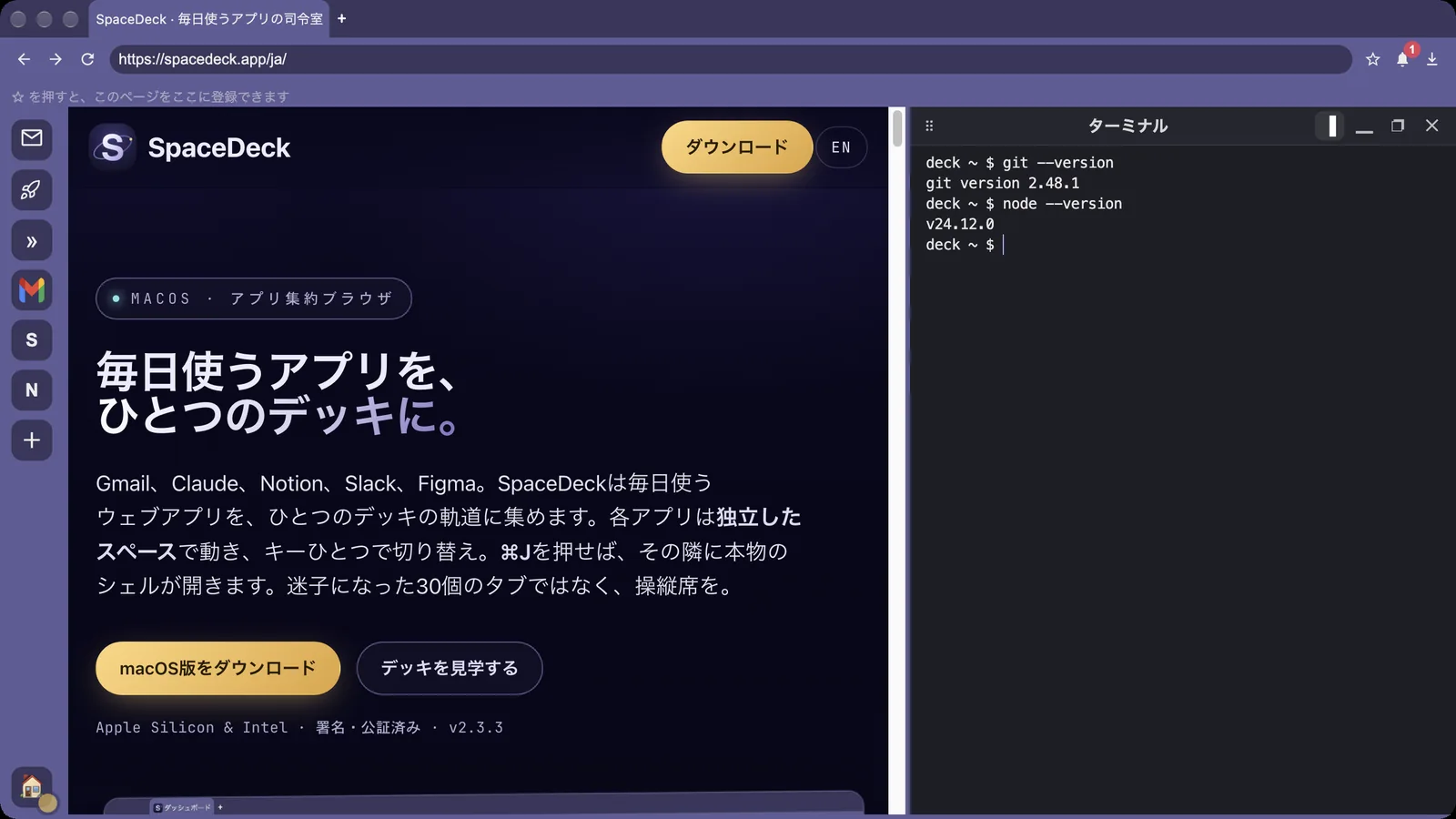Screen dimensions: 1456x819
Task: Click the 'git version 2.48.1' terminal output
Action: [x=1002, y=183]
